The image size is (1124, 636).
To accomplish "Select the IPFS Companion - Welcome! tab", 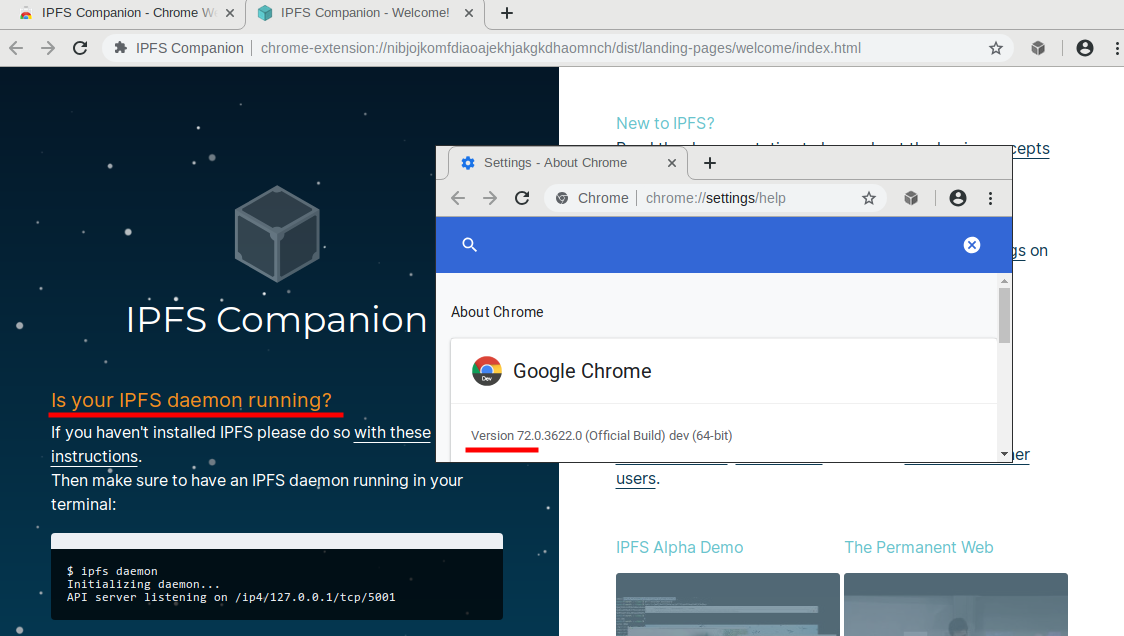I will (364, 13).
